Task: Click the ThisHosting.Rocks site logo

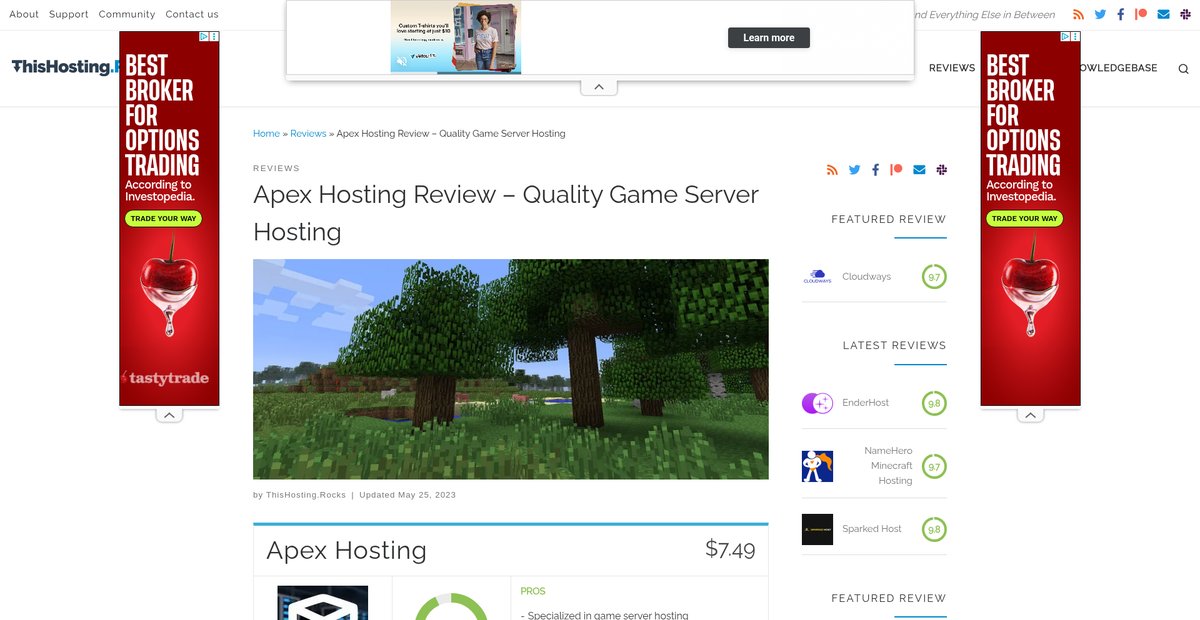Action: tap(65, 67)
